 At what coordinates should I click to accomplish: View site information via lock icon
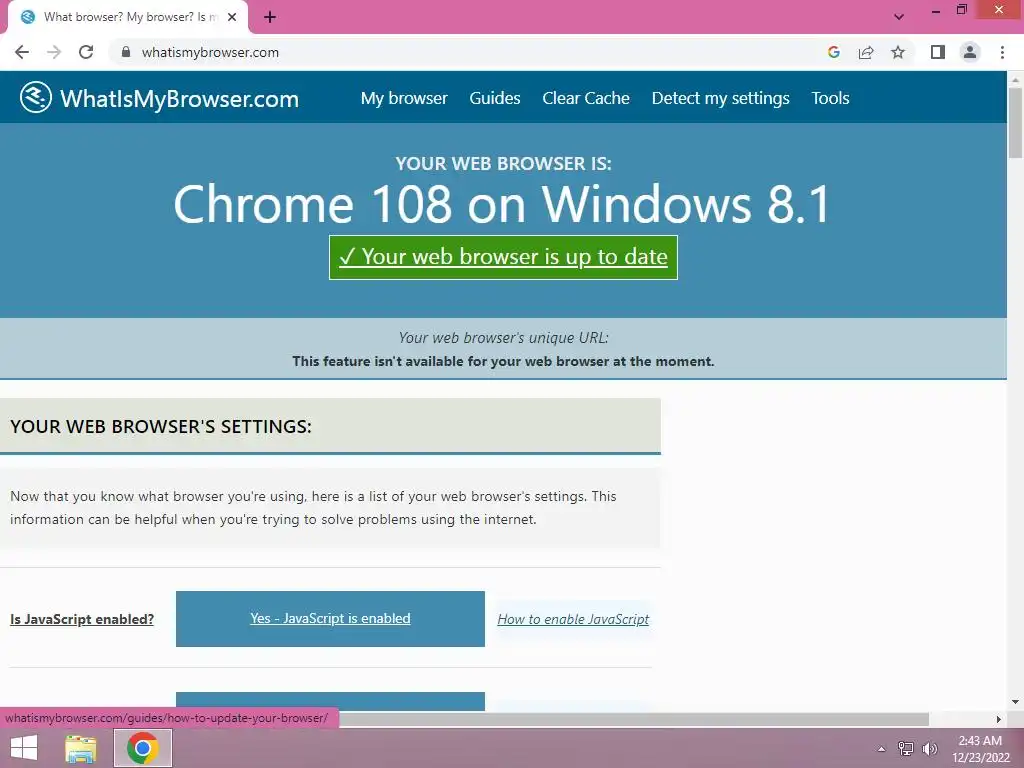coord(126,52)
